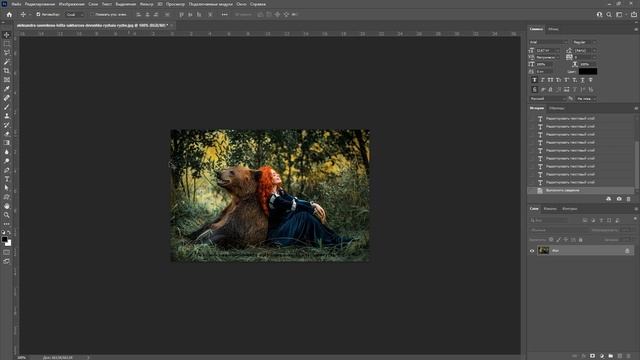Open the leading (Авто) dropdown
Screen dimensions: 640x360
pyautogui.click(x=585, y=50)
